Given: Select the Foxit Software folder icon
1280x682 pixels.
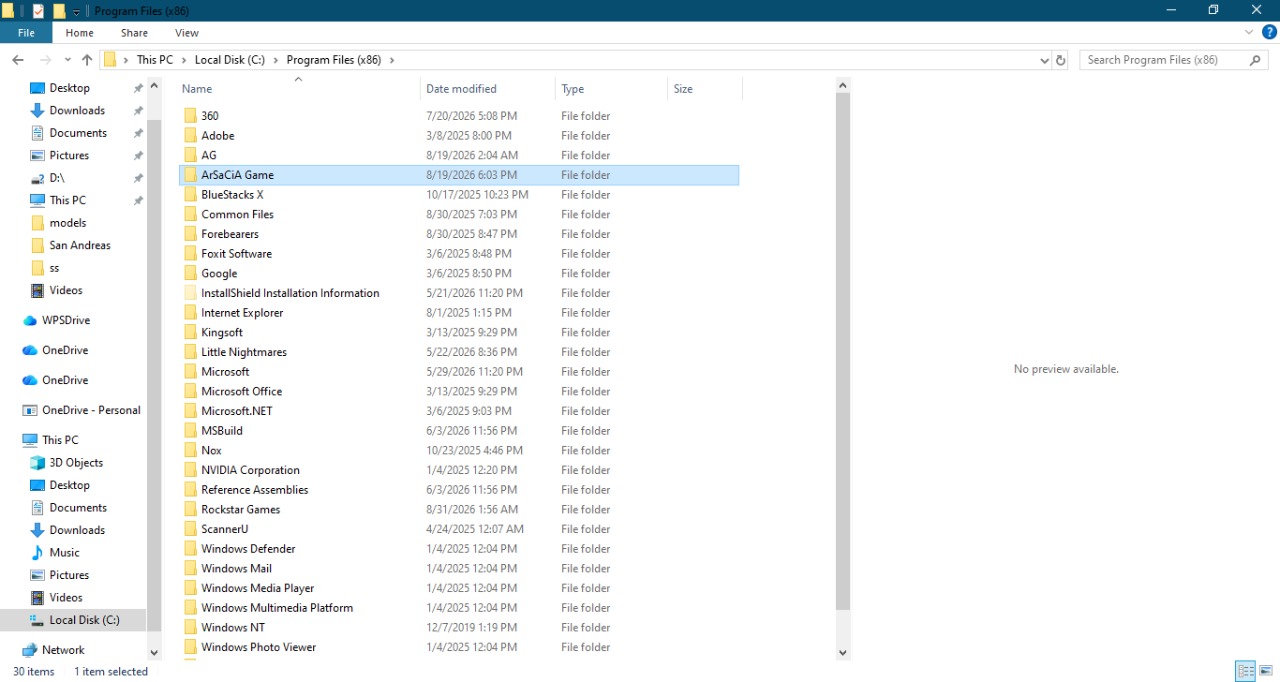Looking at the screenshot, I should (190, 254).
